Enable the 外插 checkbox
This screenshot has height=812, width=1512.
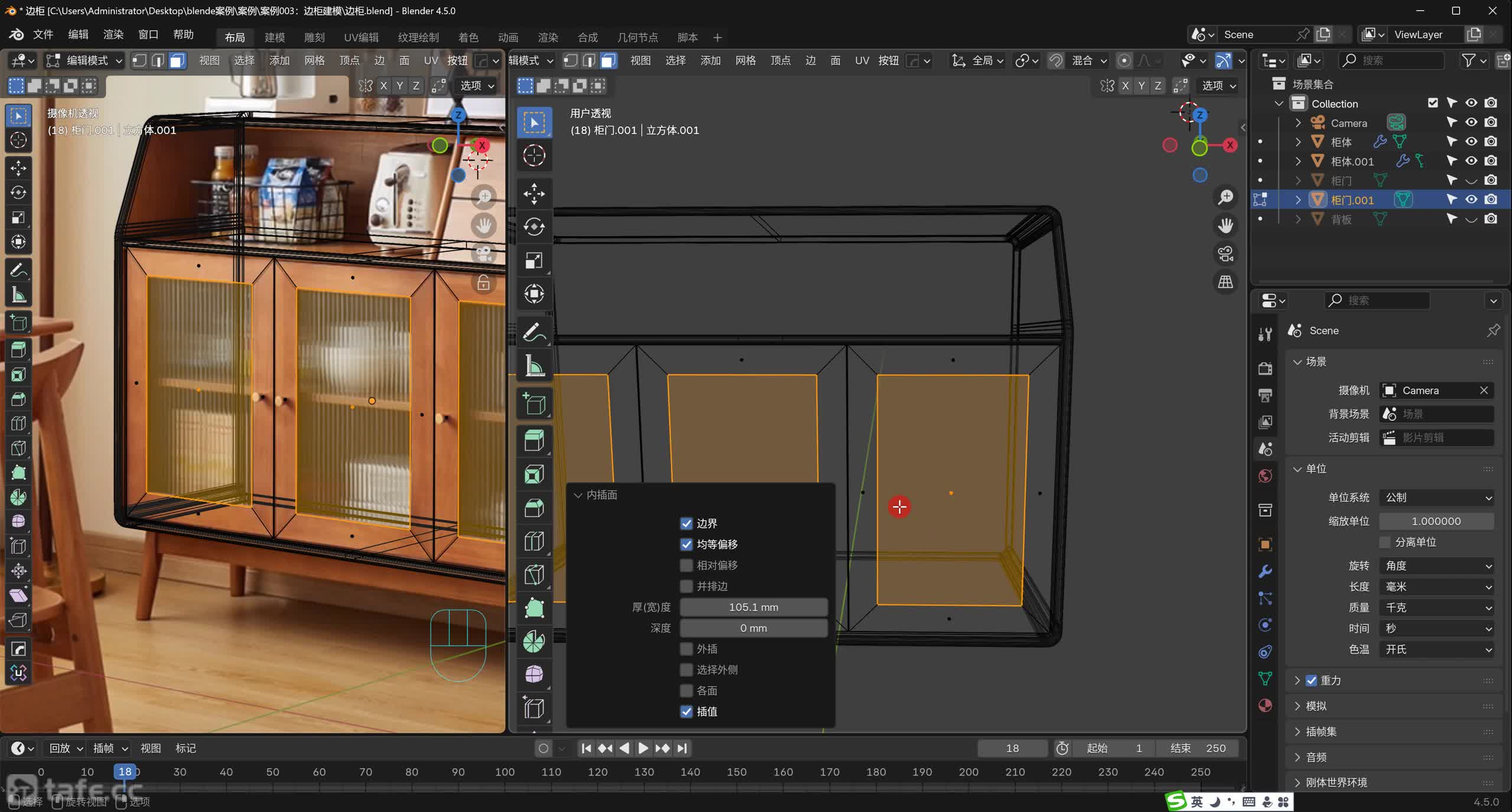point(686,649)
